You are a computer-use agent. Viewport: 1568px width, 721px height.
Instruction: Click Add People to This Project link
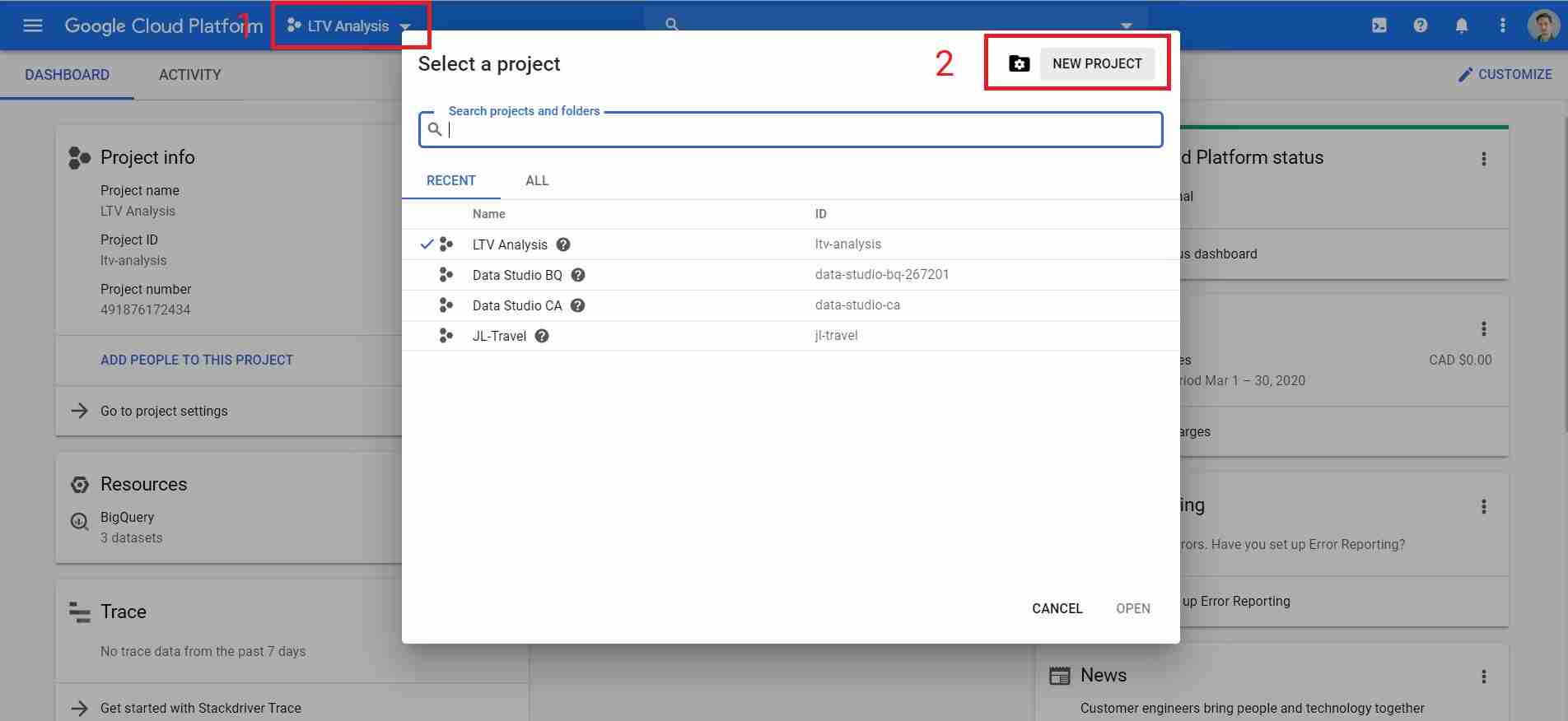point(197,360)
